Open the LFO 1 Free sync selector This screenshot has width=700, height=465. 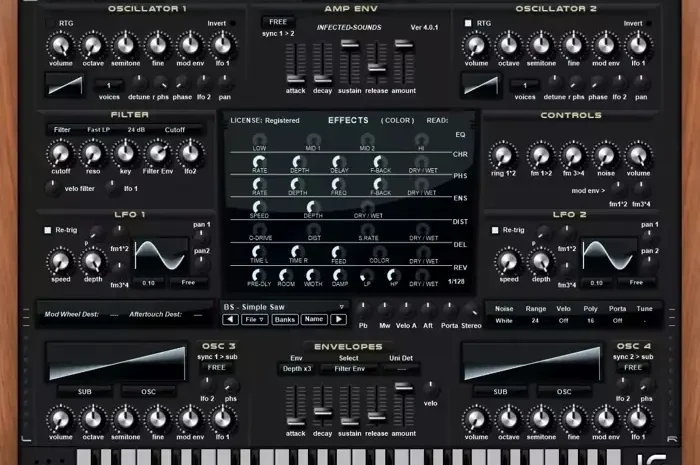pyautogui.click(x=188, y=282)
